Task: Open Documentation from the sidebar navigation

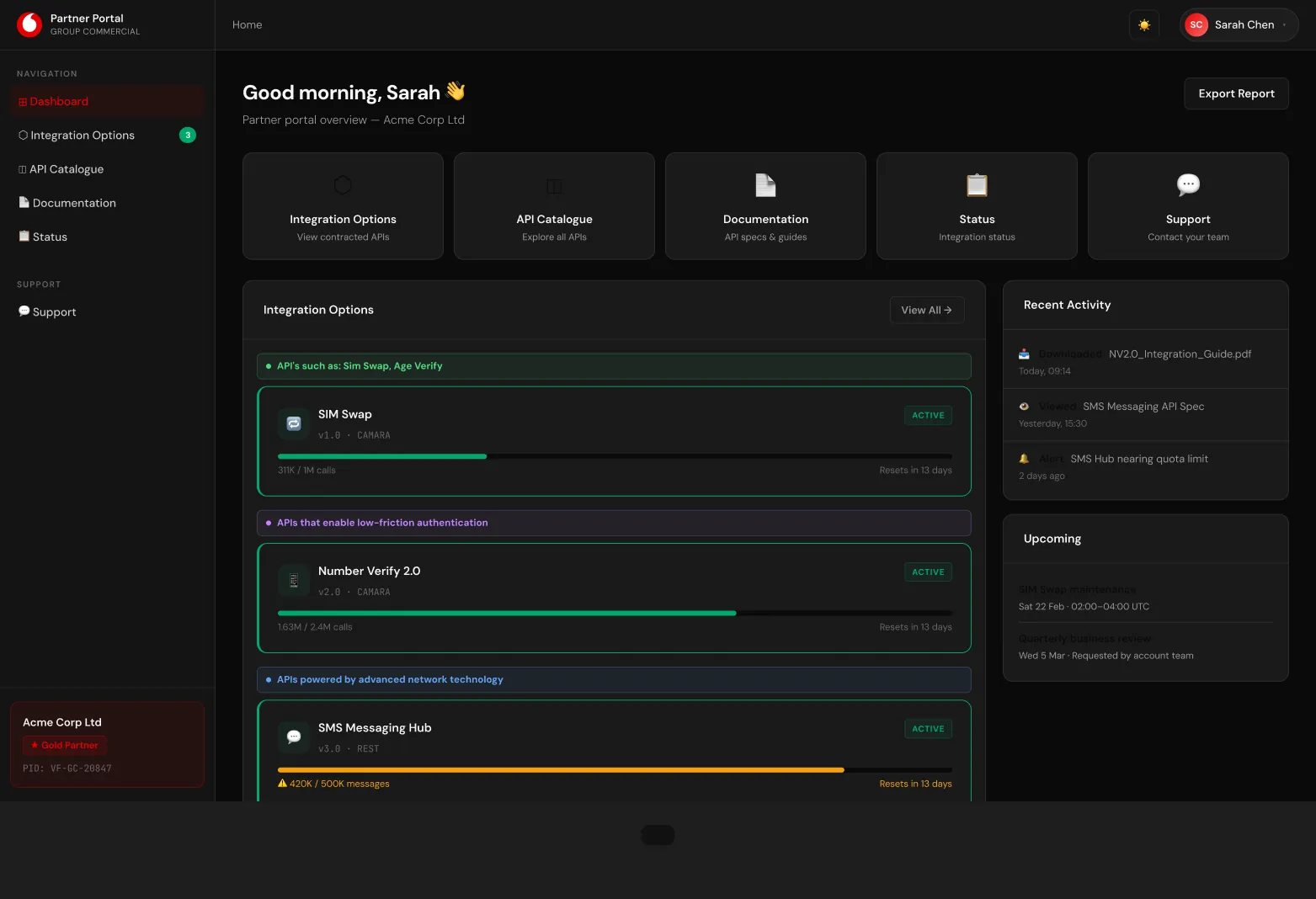Action: (107, 203)
